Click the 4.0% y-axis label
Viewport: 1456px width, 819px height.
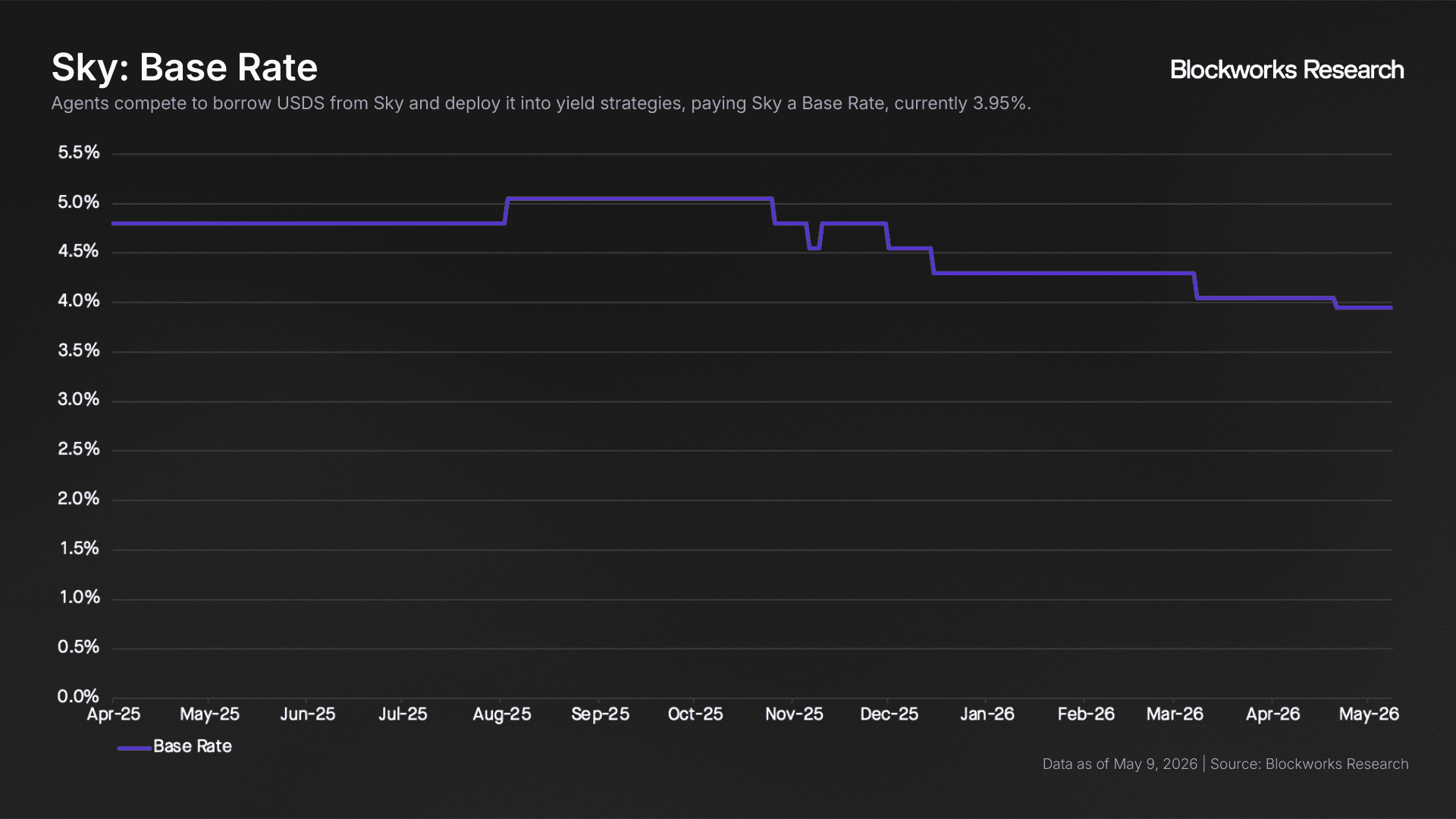(79, 301)
